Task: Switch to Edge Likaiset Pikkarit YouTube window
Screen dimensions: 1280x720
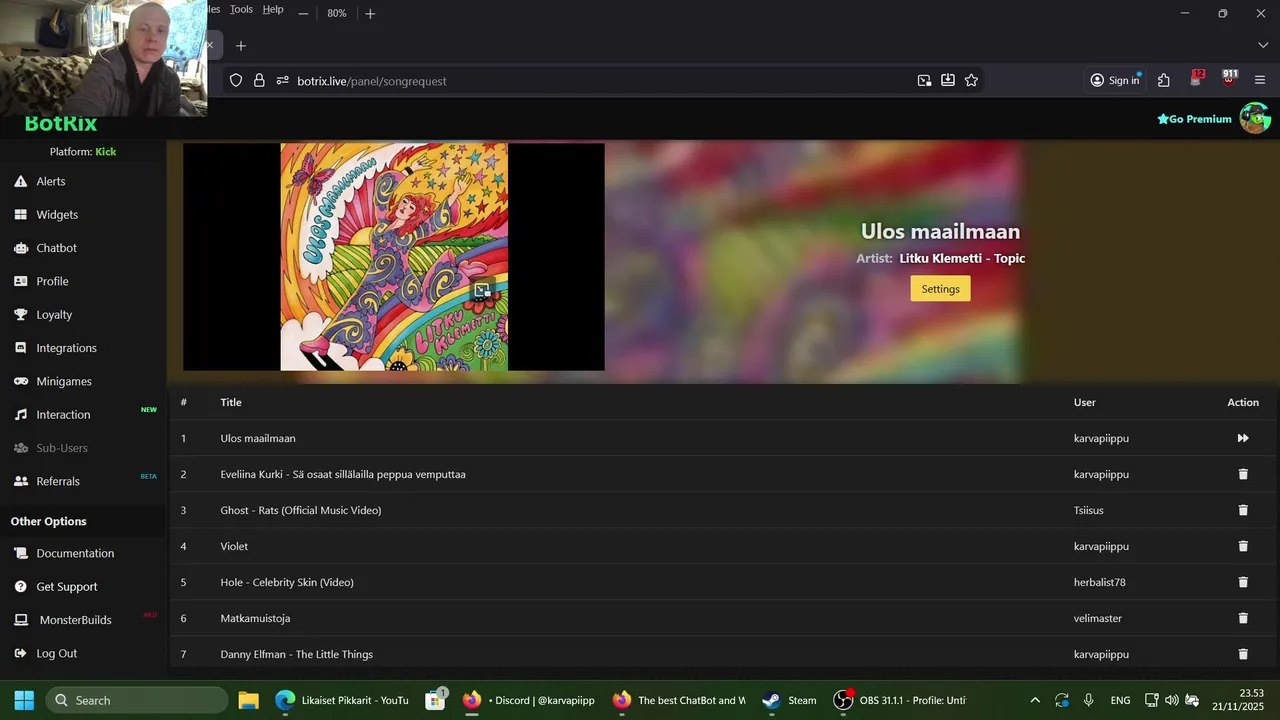Action: [x=343, y=700]
